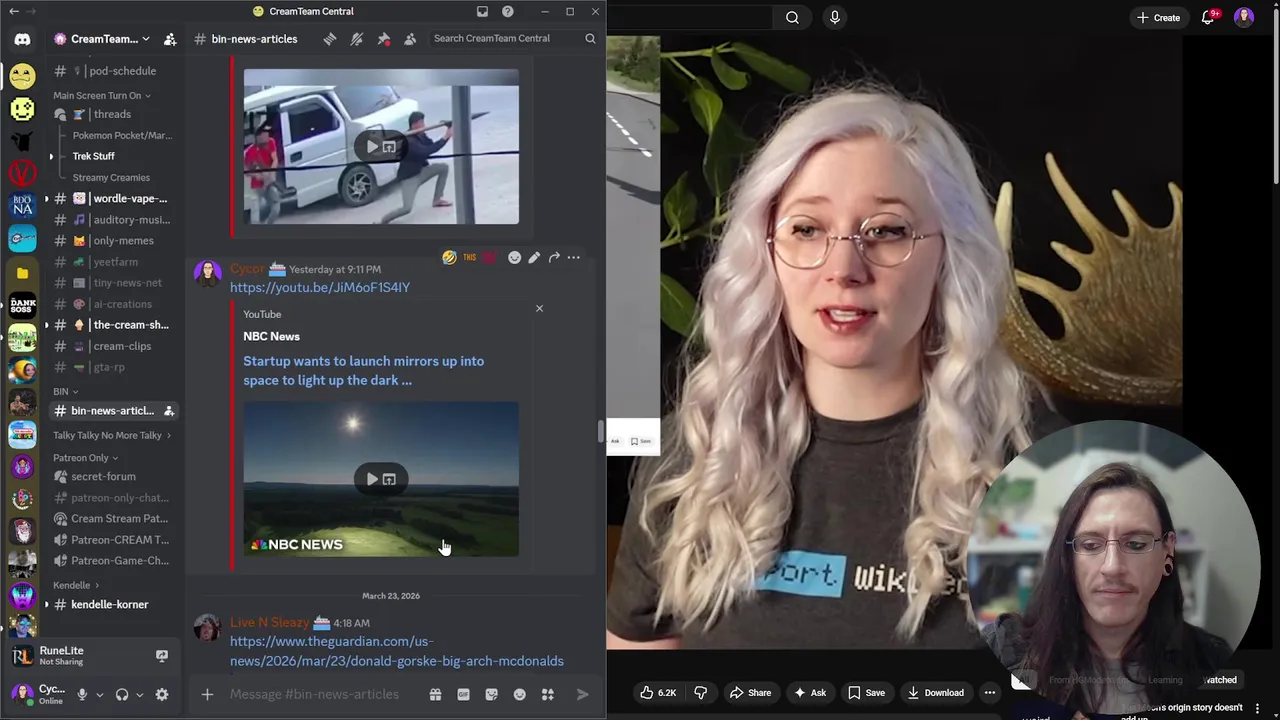Open youtu.be/JiM6oF1S4IY link
The image size is (1280, 720).
(x=320, y=287)
